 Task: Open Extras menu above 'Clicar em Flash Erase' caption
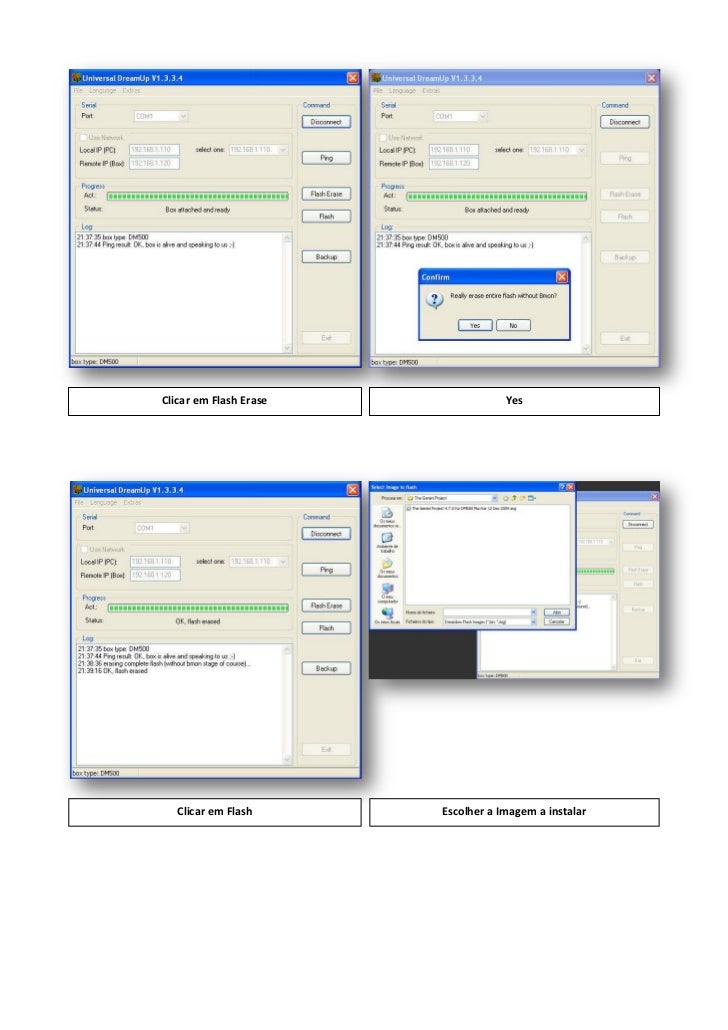[131, 91]
